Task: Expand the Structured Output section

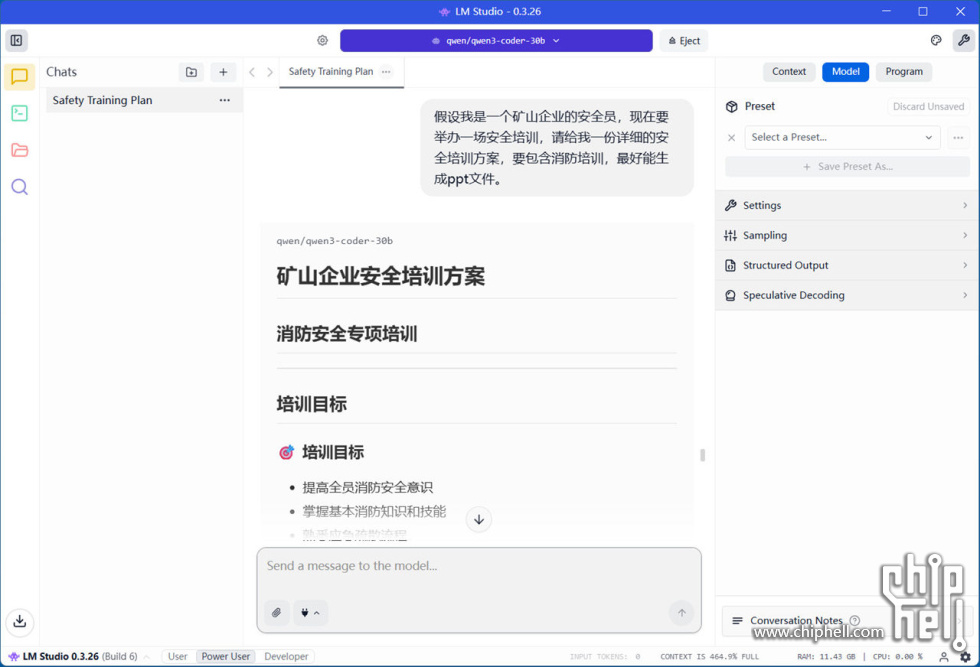Action: [x=847, y=265]
